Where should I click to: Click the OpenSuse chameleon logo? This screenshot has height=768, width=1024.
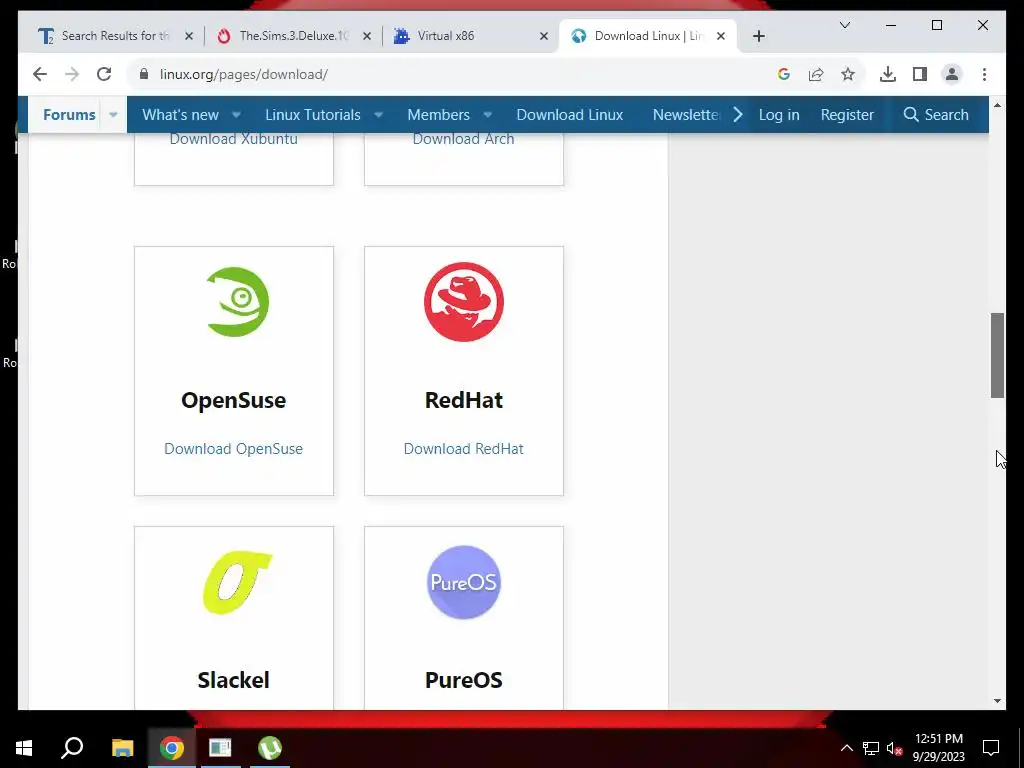(237, 302)
